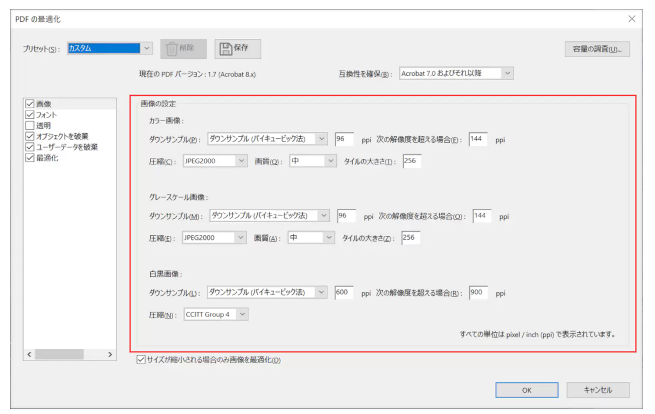Enable the 透明 checkbox

(x=29, y=125)
